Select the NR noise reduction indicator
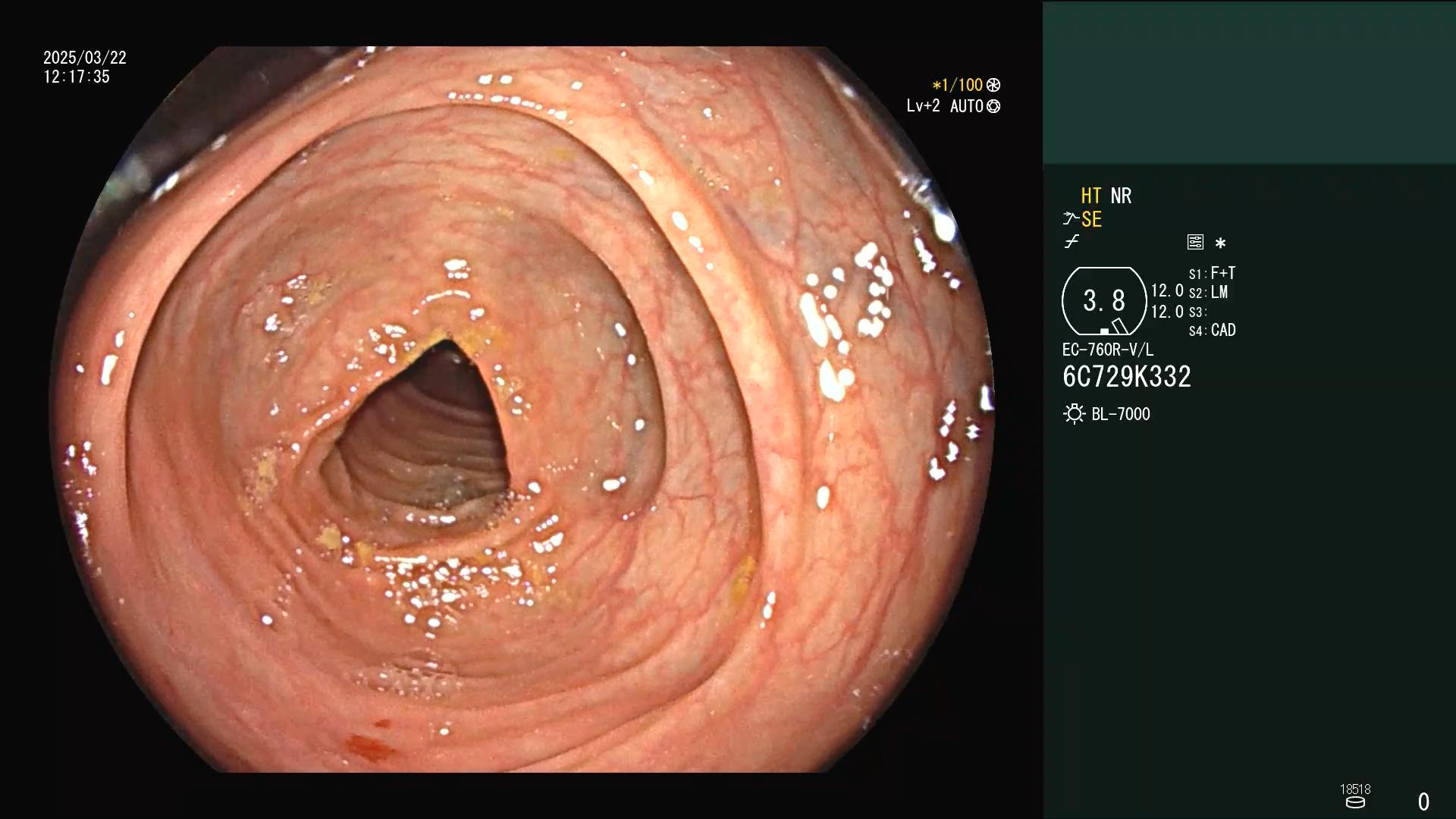The image size is (1456, 819). point(1121,196)
